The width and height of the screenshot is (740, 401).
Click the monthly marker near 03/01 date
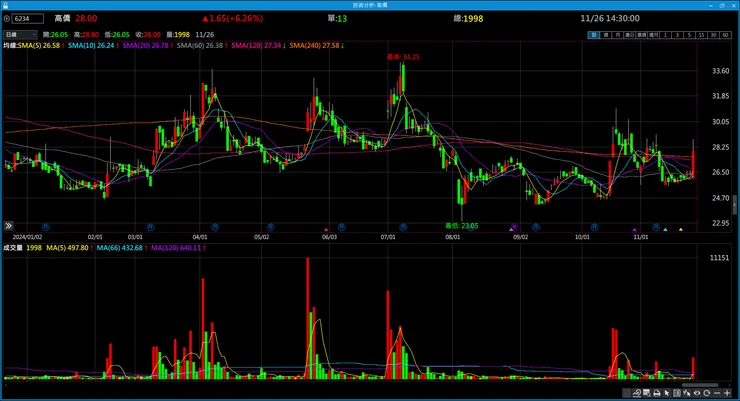[x=150, y=227]
